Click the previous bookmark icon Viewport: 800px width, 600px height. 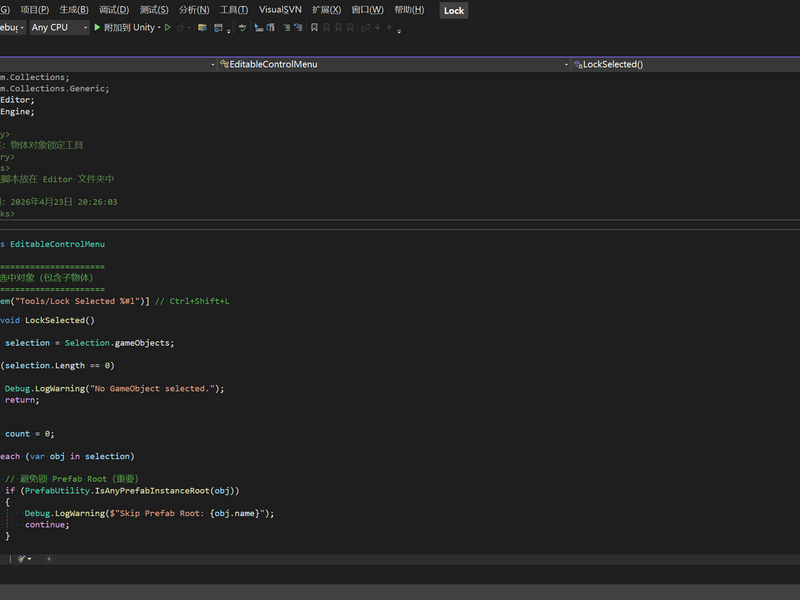(327, 28)
